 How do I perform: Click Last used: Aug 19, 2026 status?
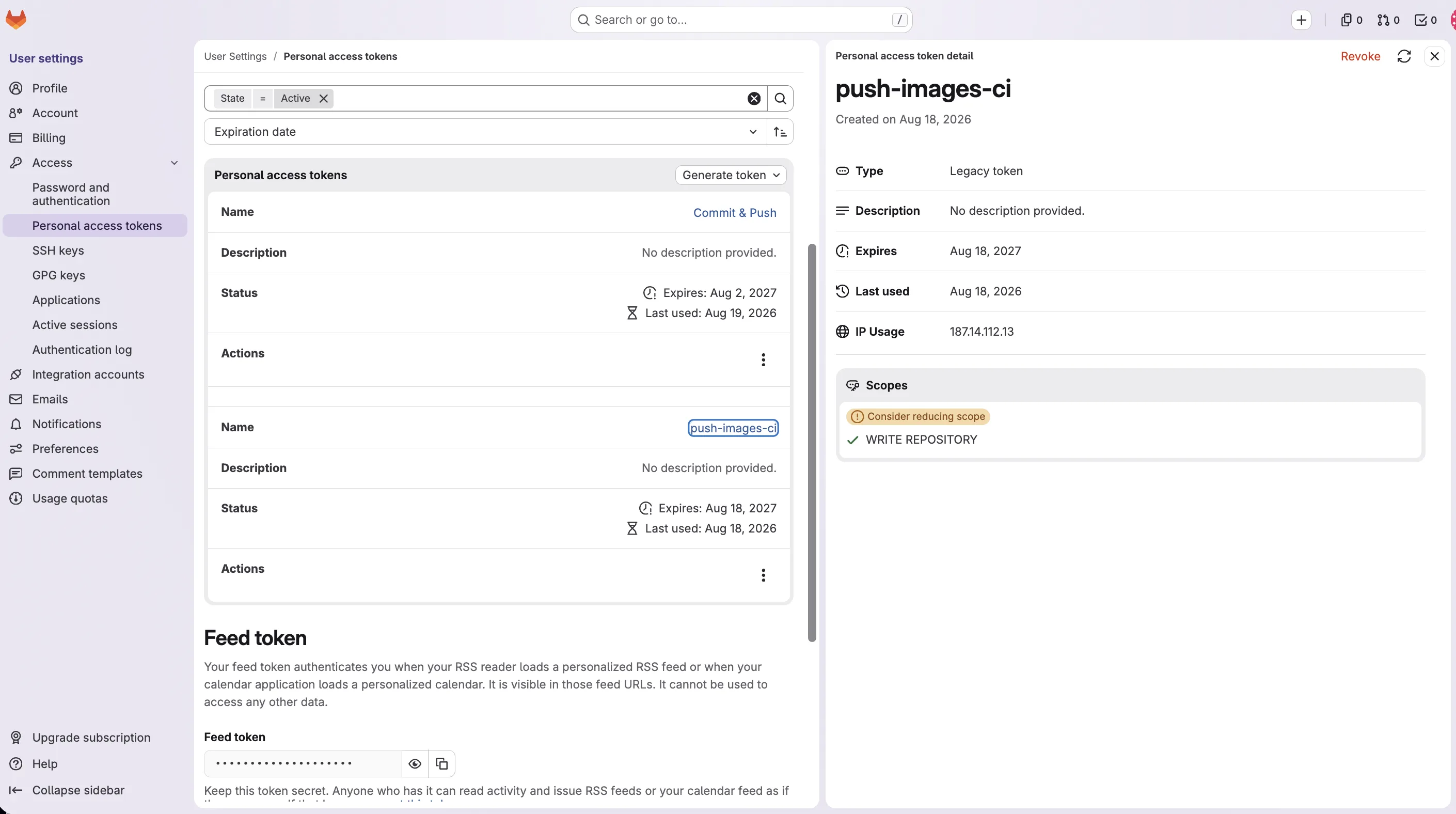tap(702, 313)
